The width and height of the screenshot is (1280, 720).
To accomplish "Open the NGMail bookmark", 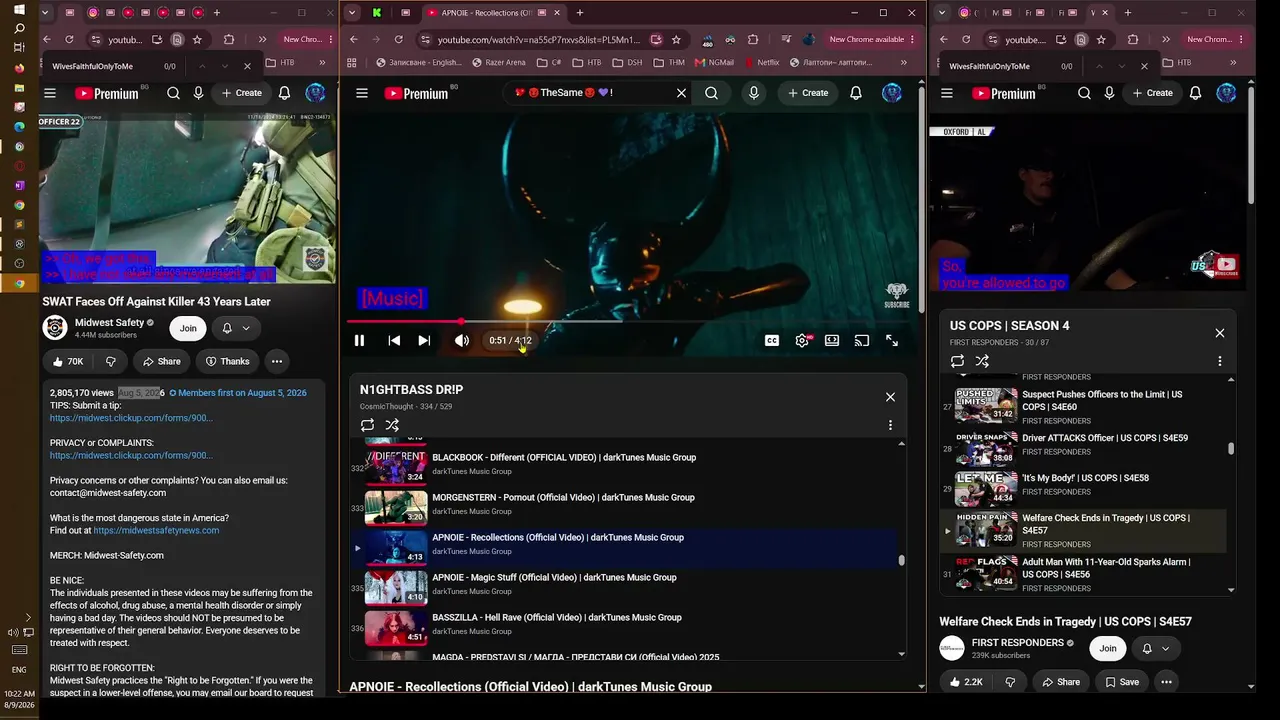I will pos(714,62).
